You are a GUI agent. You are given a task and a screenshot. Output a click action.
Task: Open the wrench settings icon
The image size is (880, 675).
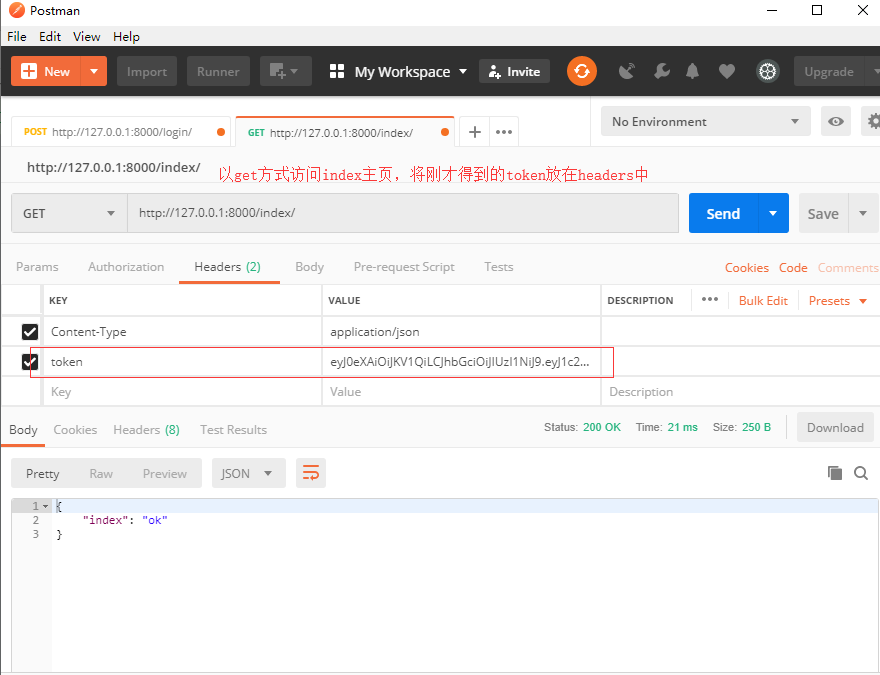click(662, 71)
